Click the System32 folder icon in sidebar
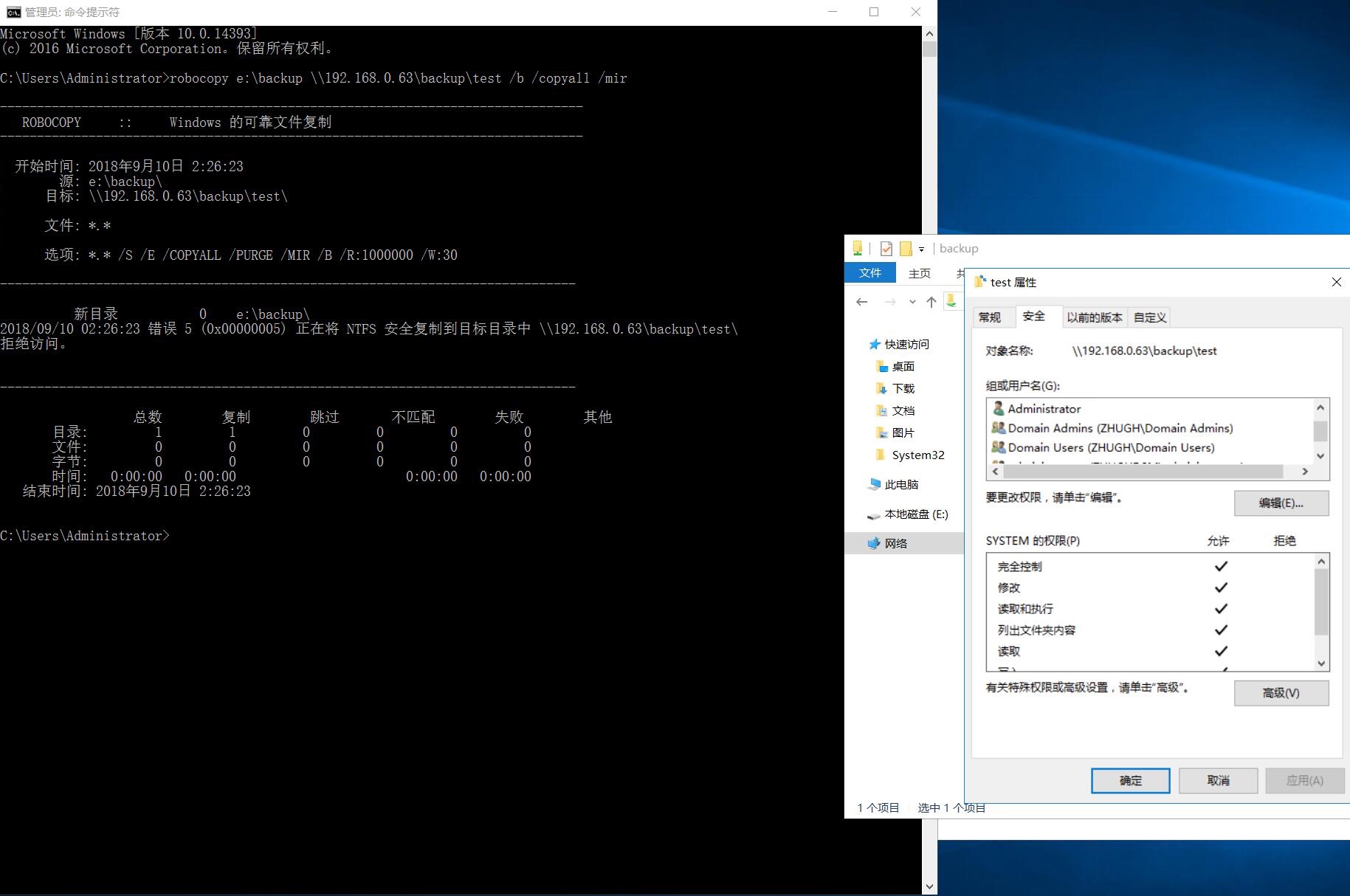The image size is (1350, 896). point(880,455)
